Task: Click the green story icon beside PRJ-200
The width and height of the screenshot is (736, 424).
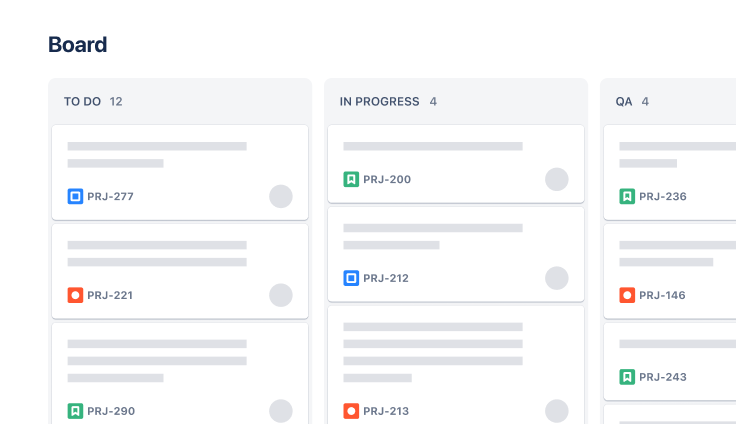Action: pyautogui.click(x=351, y=180)
